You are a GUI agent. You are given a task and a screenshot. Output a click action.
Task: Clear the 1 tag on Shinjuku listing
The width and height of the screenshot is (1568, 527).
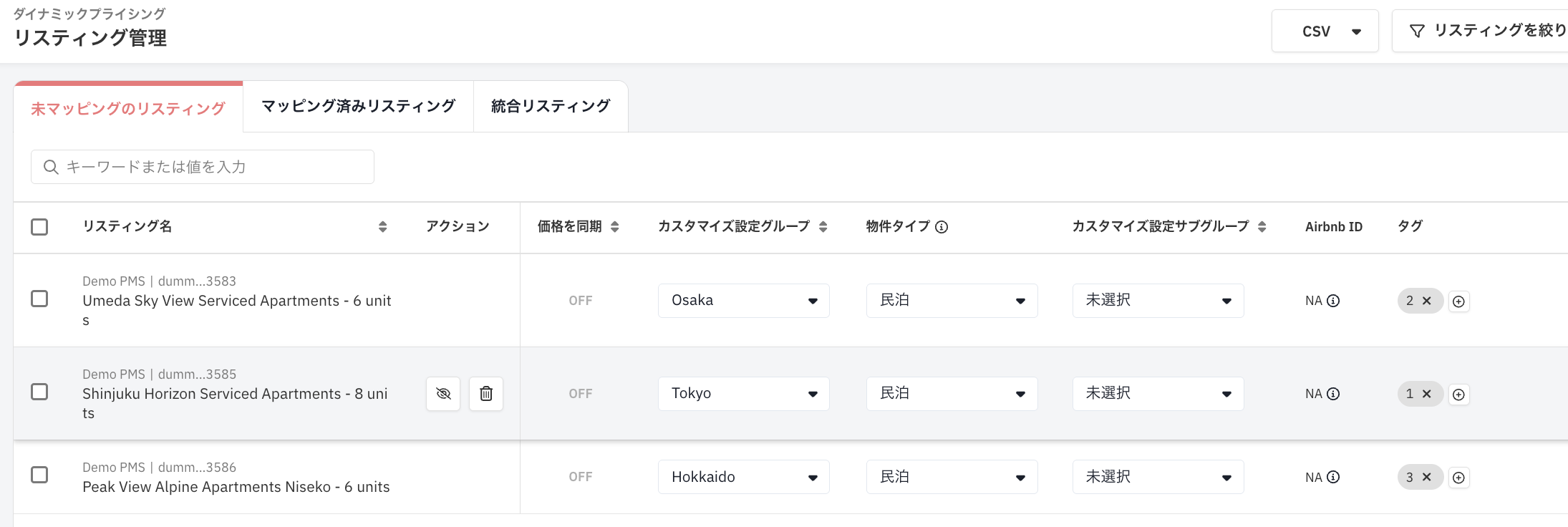pyautogui.click(x=1426, y=394)
